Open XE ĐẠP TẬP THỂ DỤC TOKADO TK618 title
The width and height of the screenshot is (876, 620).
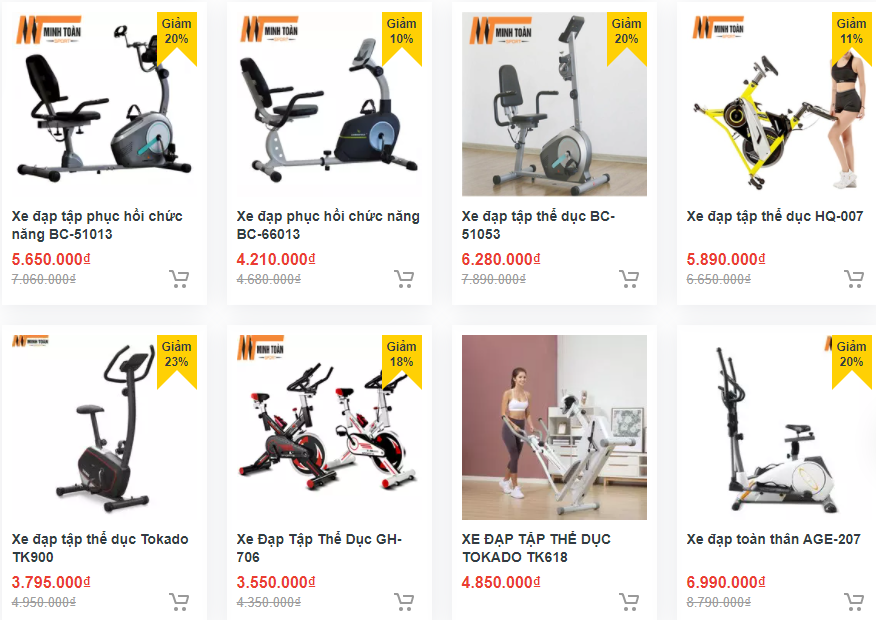(x=536, y=548)
